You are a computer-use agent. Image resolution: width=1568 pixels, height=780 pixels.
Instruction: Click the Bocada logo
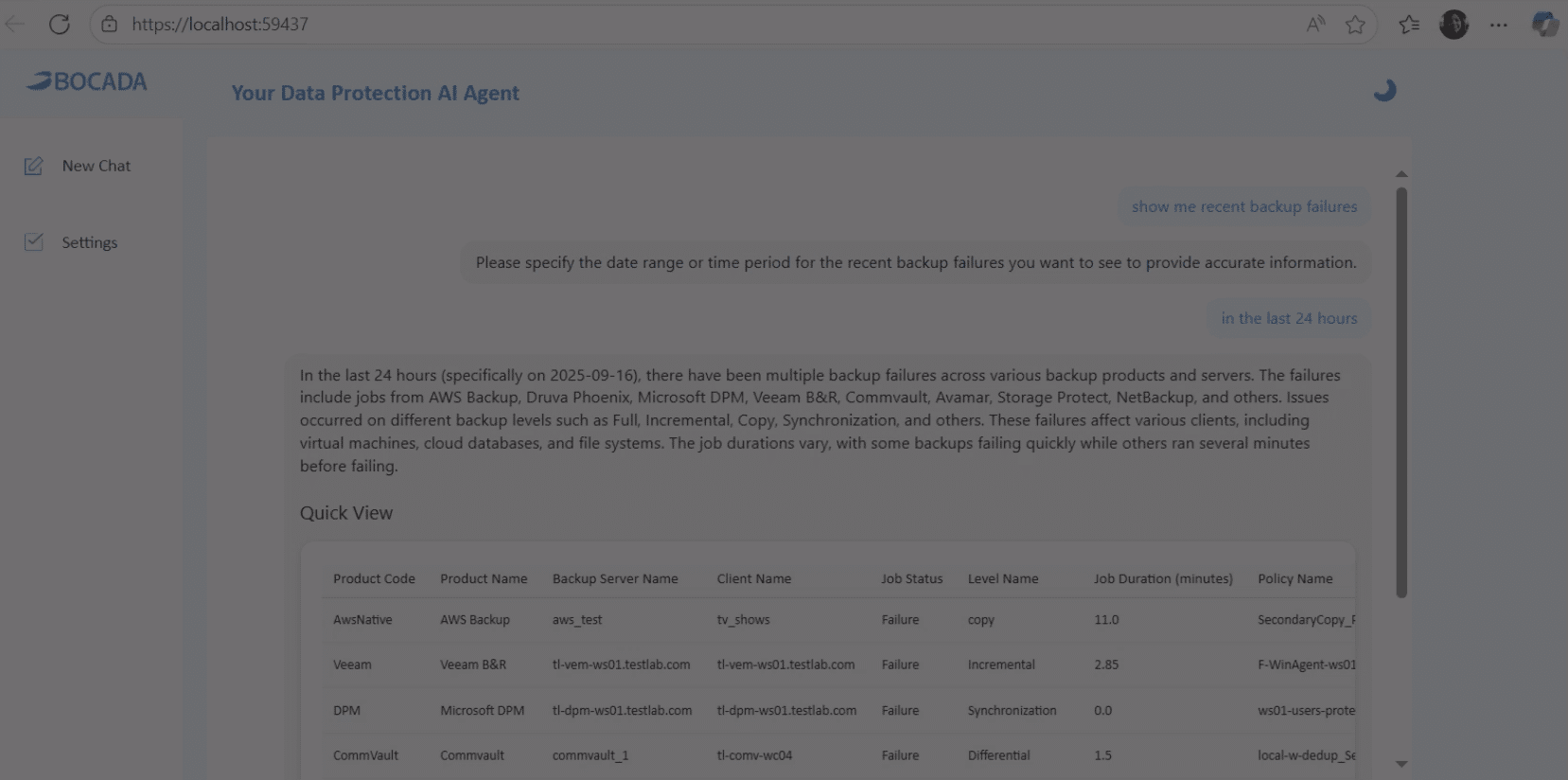click(x=86, y=82)
